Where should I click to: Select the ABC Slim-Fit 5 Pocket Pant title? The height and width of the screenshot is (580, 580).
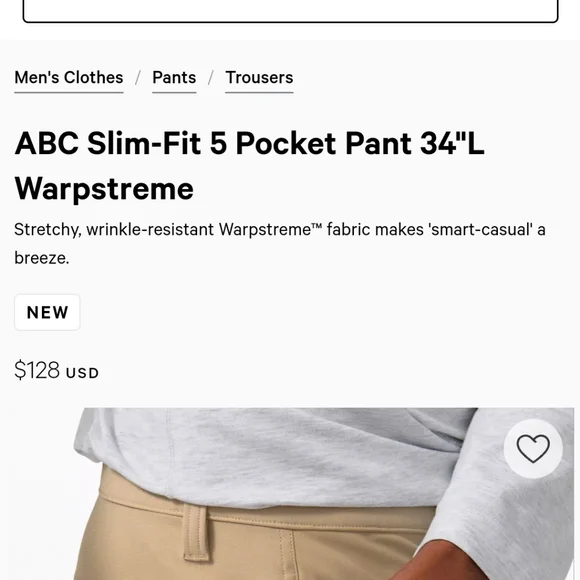tap(249, 166)
